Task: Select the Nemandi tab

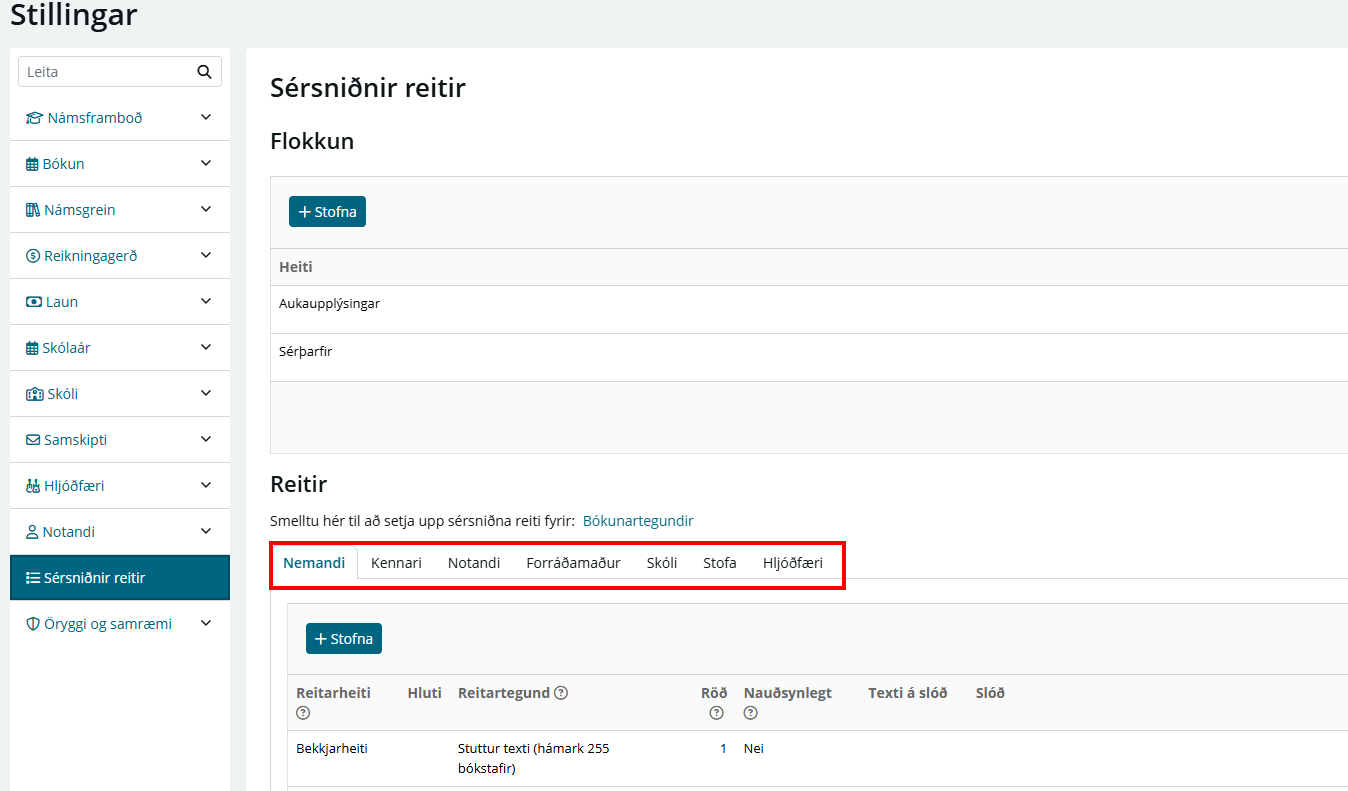Action: click(314, 563)
